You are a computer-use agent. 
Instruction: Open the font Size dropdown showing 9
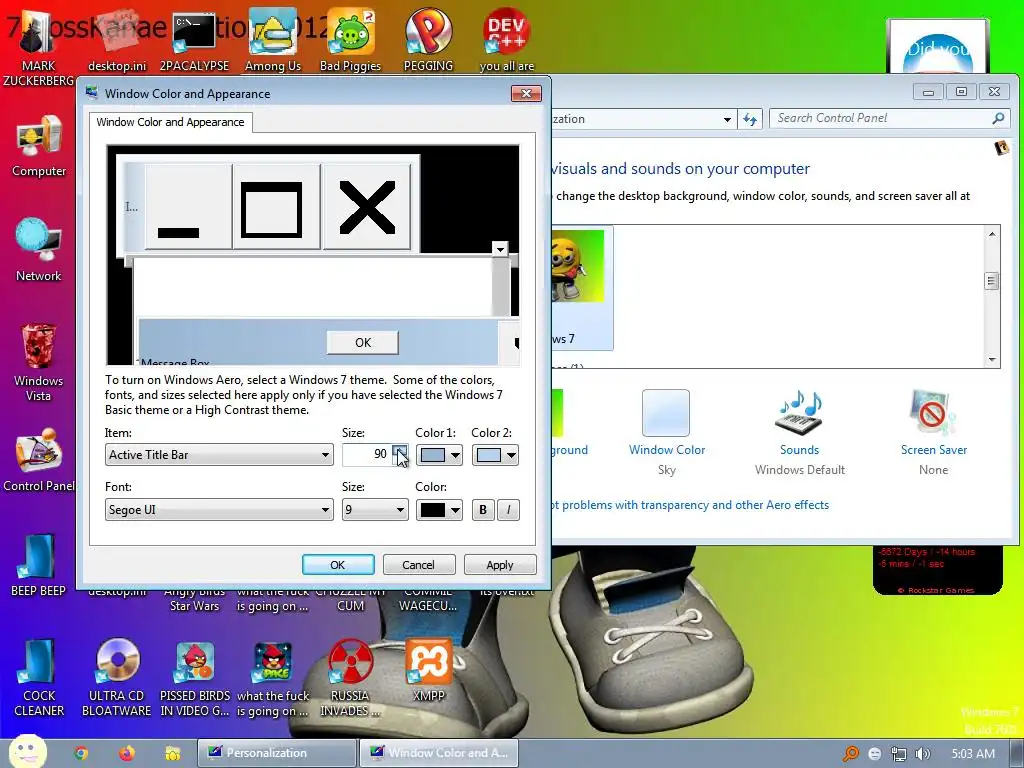pos(375,509)
